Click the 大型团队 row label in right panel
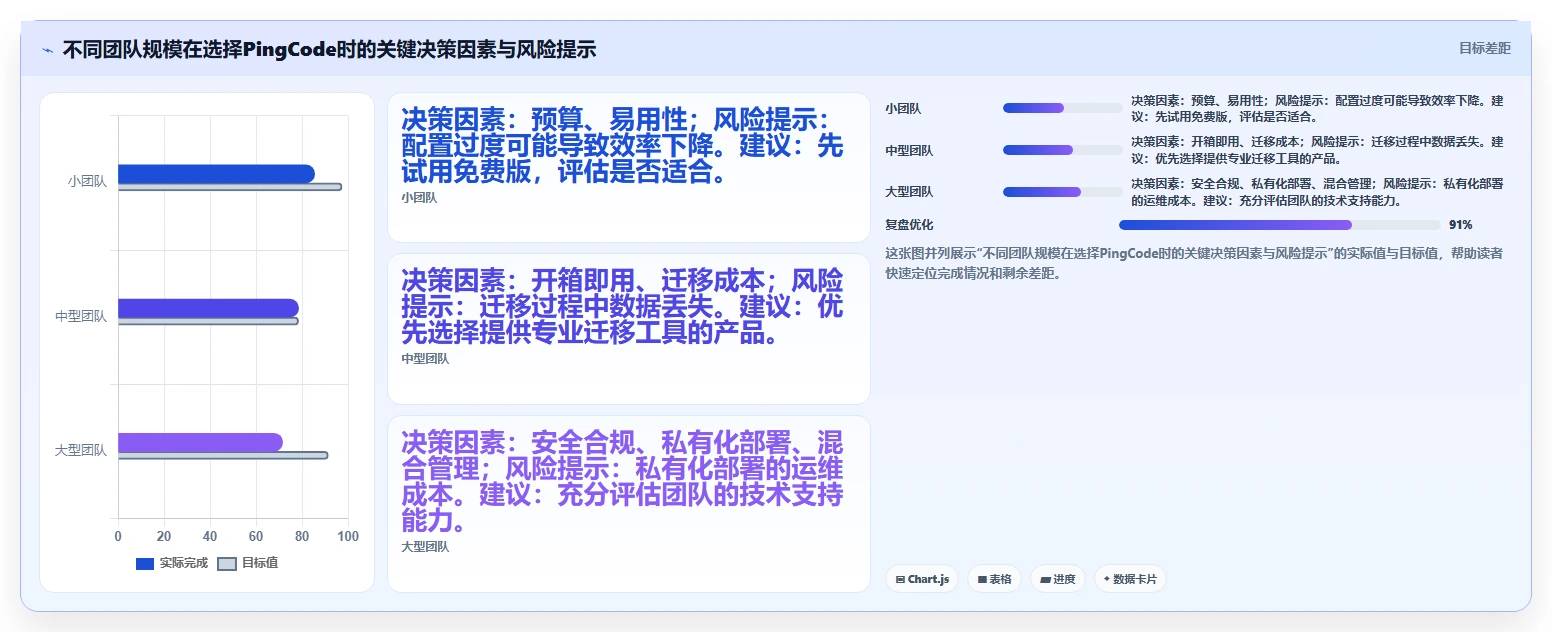 (x=909, y=192)
